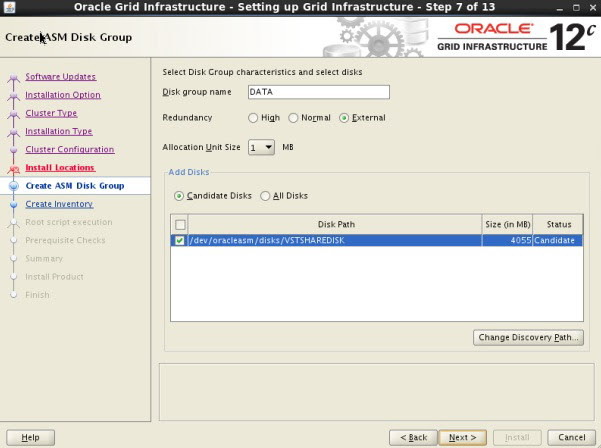Uncheck the VSTSHAREDISK disk row checkbox
This screenshot has height=448, width=601.
(179, 241)
